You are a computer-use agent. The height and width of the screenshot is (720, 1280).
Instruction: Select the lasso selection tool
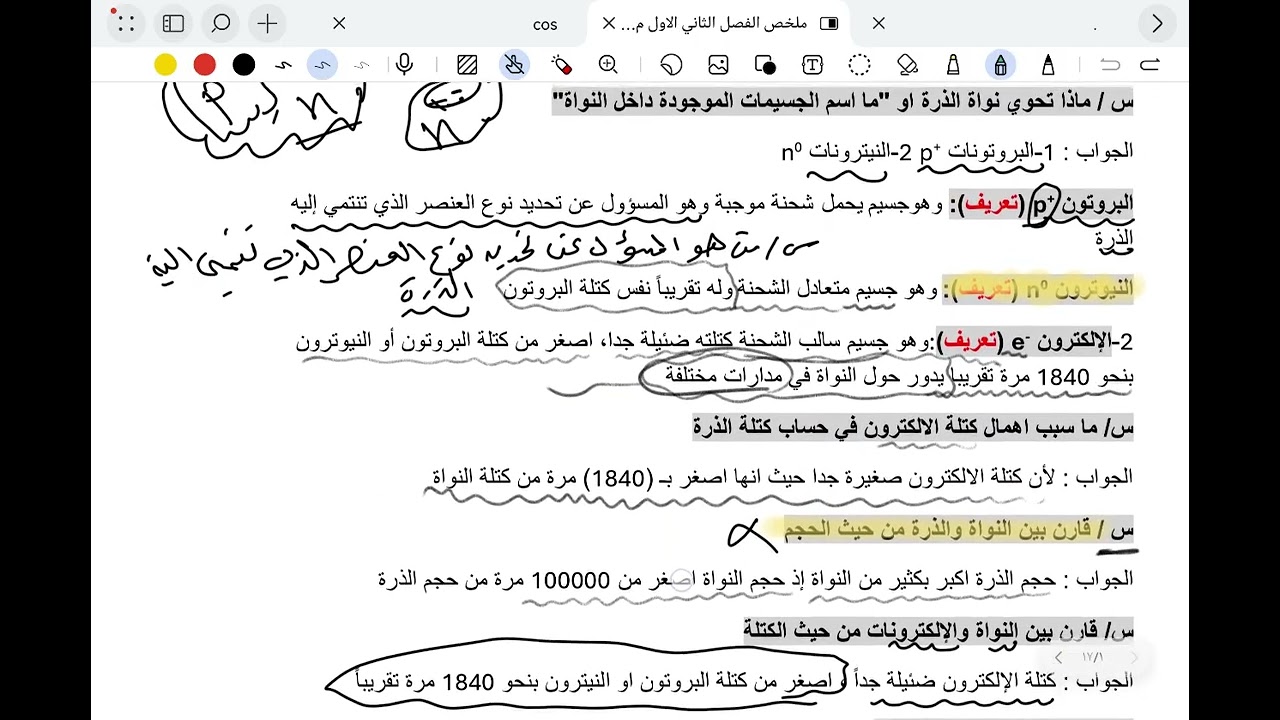tap(859, 65)
